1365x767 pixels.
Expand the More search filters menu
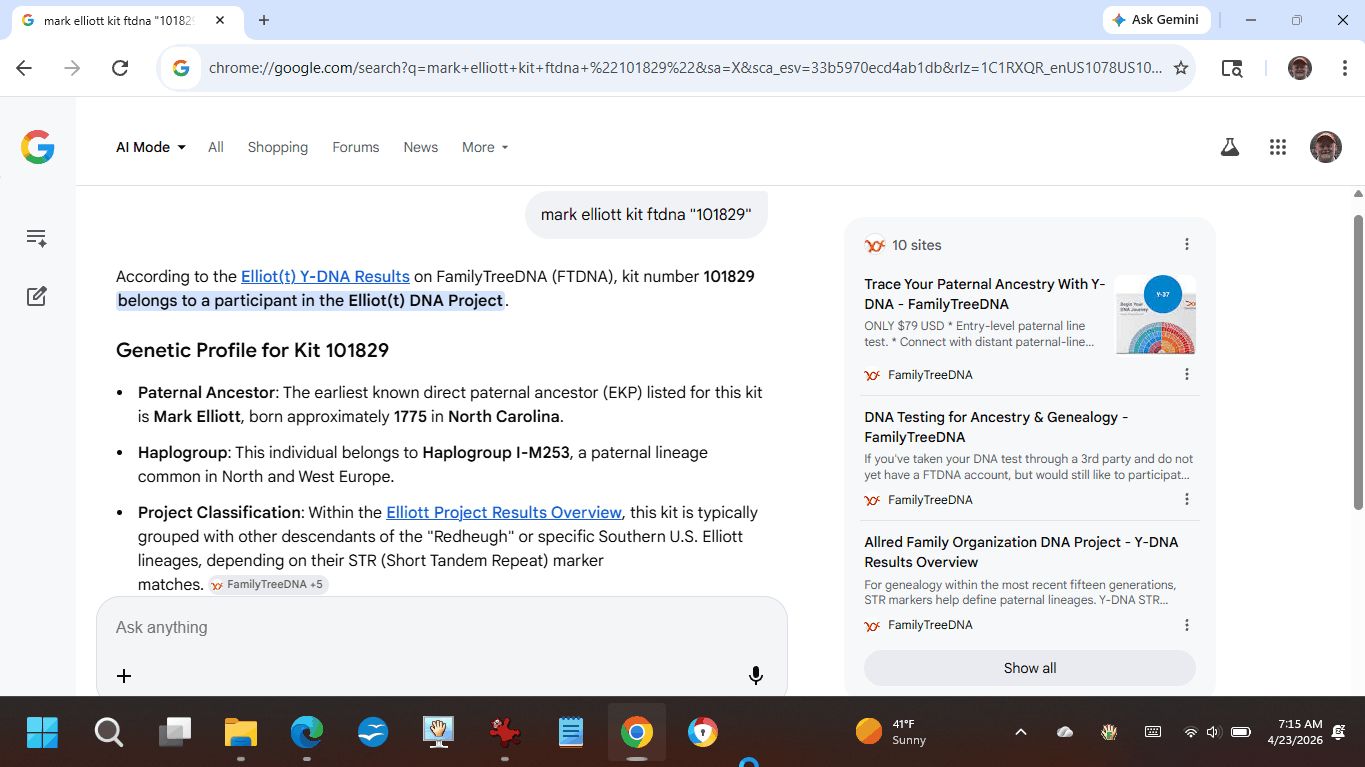coord(485,147)
